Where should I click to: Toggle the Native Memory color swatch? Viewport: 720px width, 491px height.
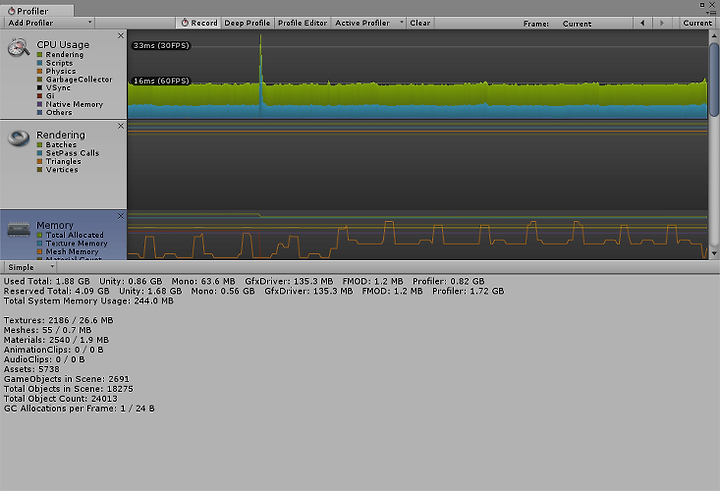[40, 104]
